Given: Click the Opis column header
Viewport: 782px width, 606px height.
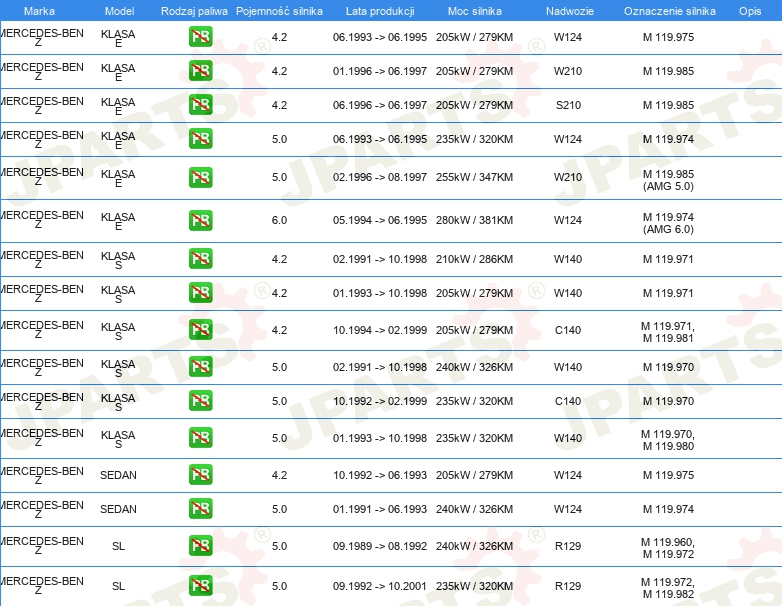Looking at the screenshot, I should (x=750, y=11).
